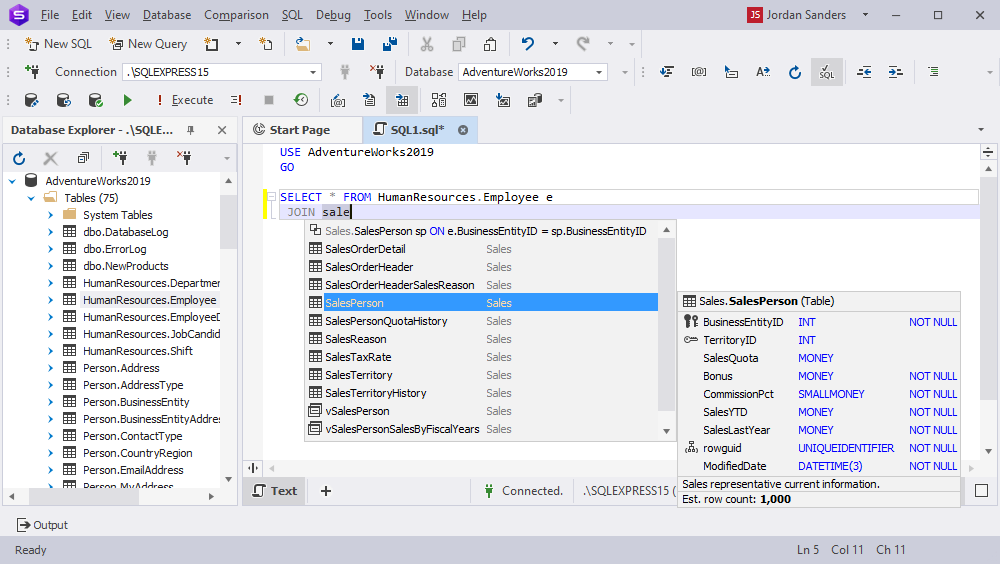The width and height of the screenshot is (1000, 564).
Task: Open a New Query document
Action: coord(148,44)
